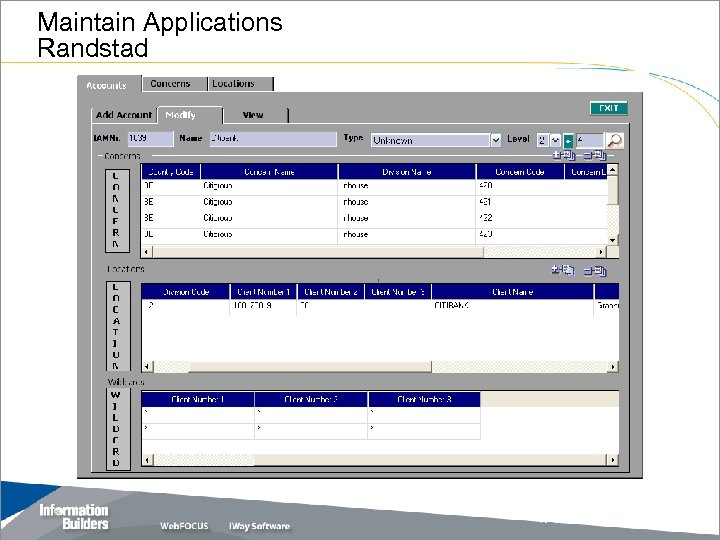The image size is (720, 540).
Task: Open the second Level dropdown arrow
Action: click(x=568, y=141)
